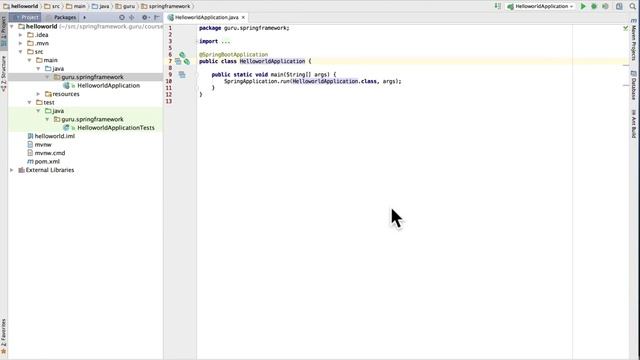Click the Spring bean gutter icon on line 6
640x360 pixels.
(x=182, y=55)
